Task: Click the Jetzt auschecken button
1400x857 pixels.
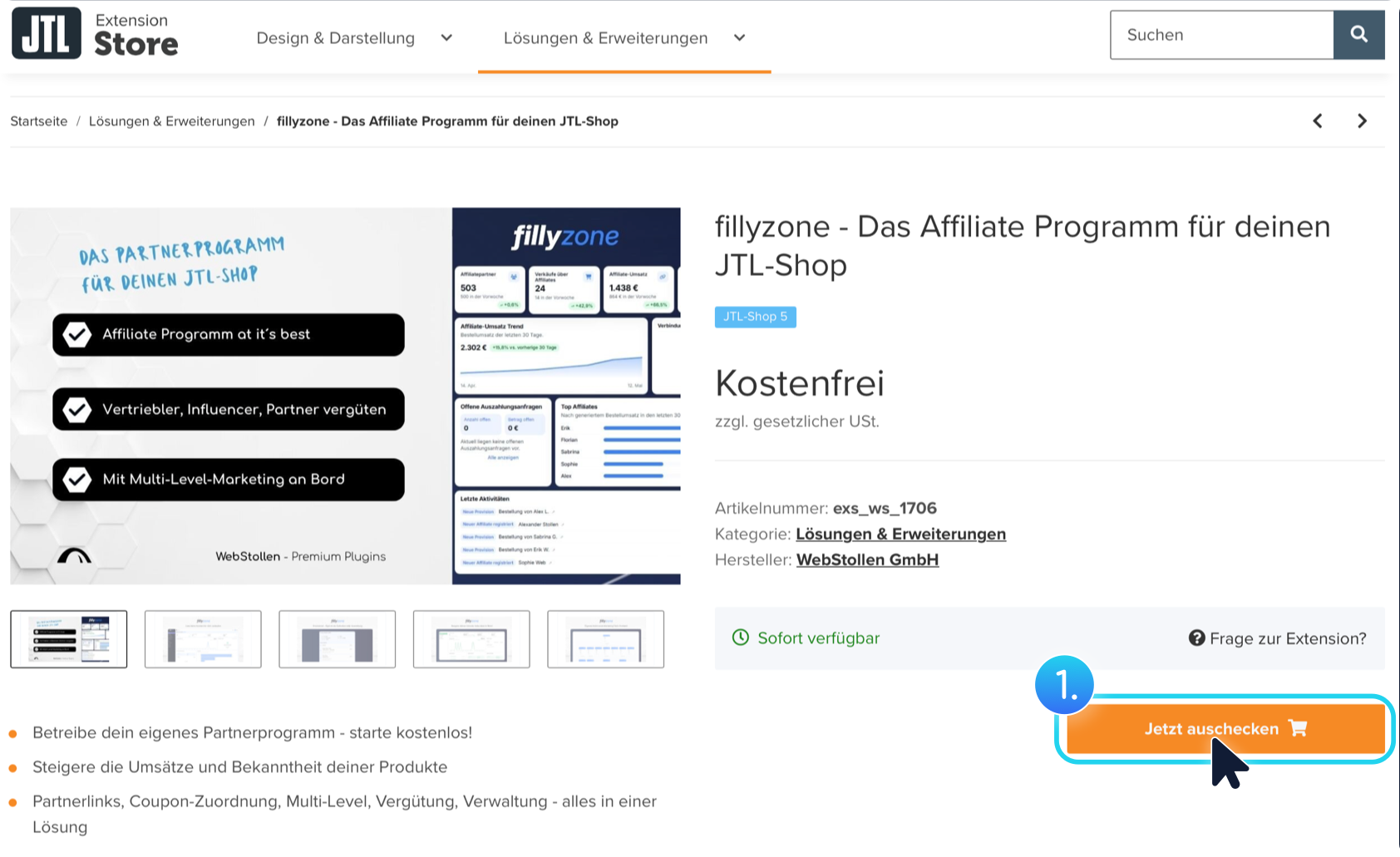Action: (x=1225, y=729)
